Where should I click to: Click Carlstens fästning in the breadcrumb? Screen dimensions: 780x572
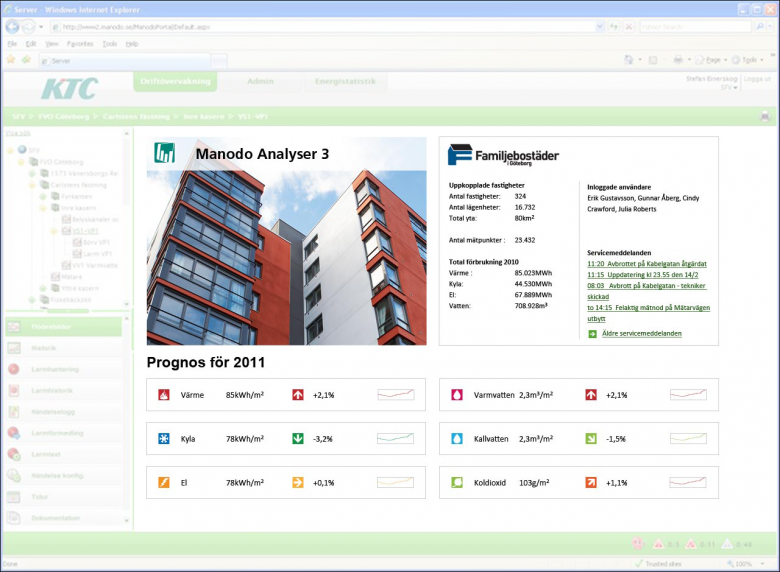pyautogui.click(x=136, y=117)
